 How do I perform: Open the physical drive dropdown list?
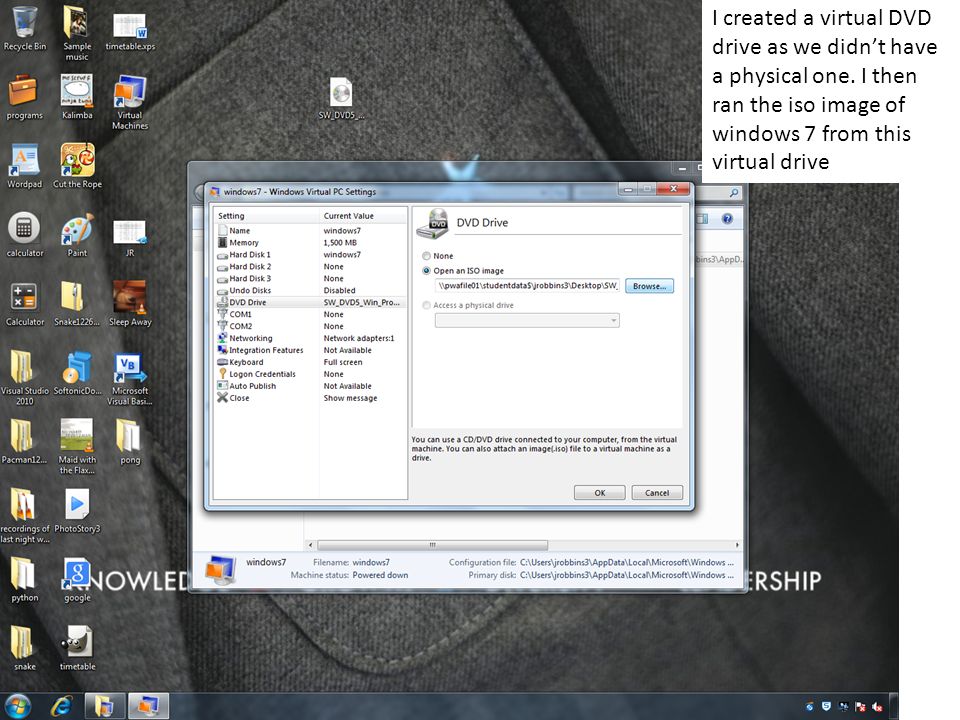(x=527, y=320)
